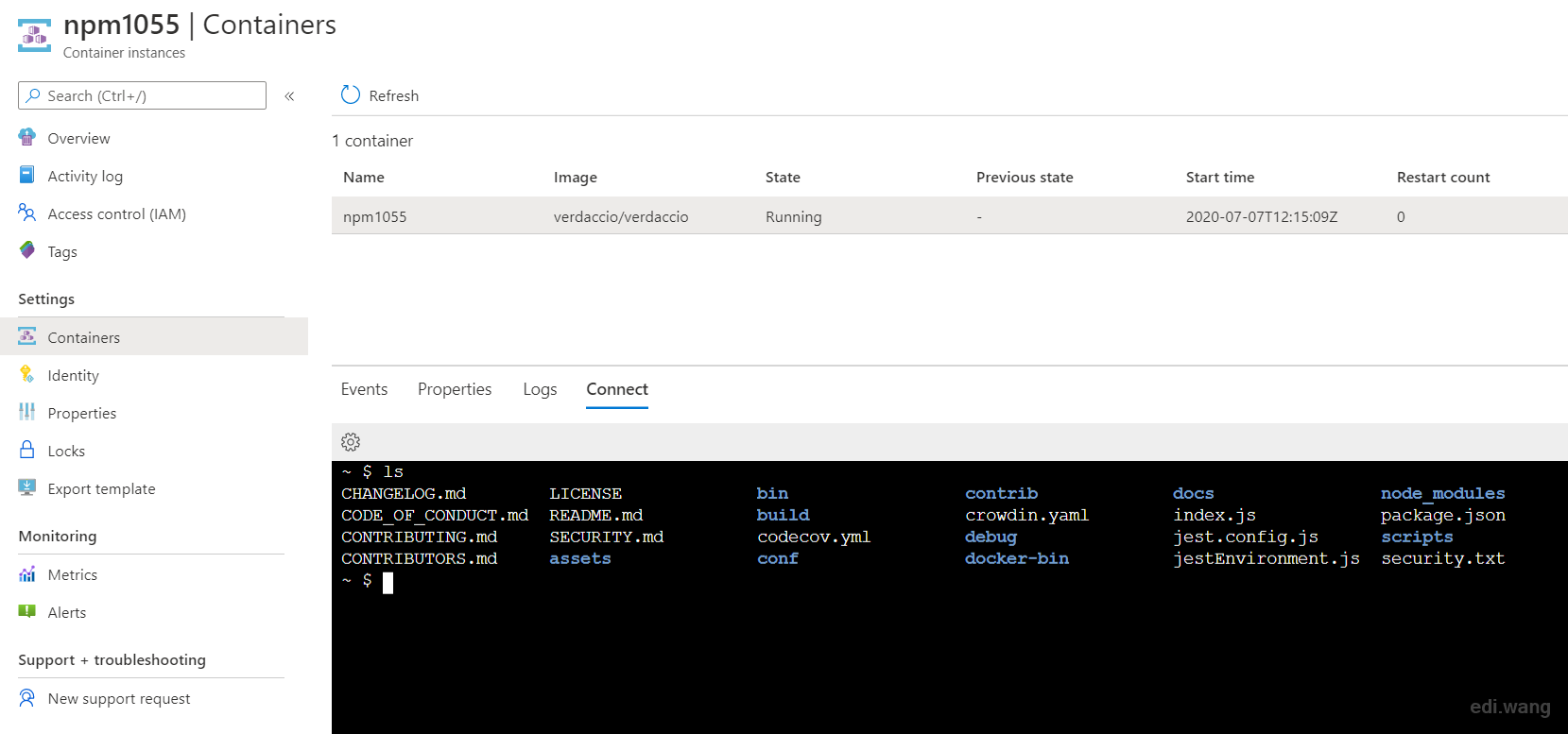Click CHANGELOG.md in terminal output

(404, 493)
